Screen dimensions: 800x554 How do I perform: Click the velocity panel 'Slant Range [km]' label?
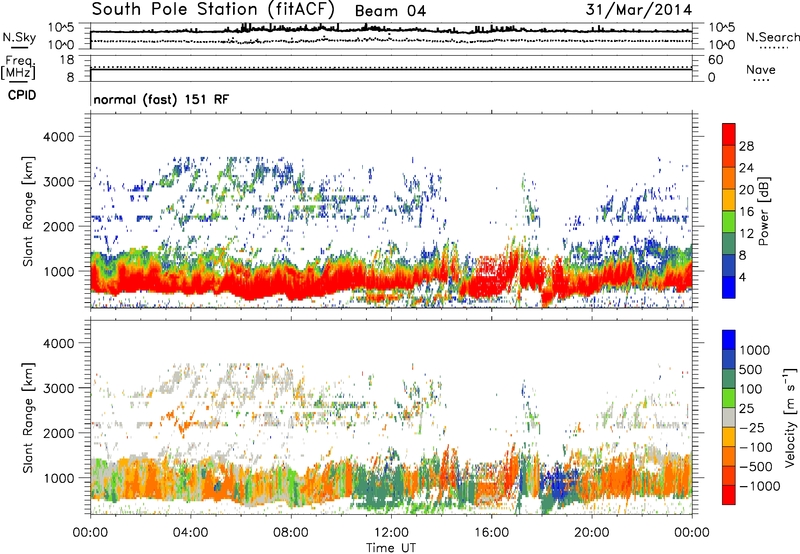coord(28,417)
